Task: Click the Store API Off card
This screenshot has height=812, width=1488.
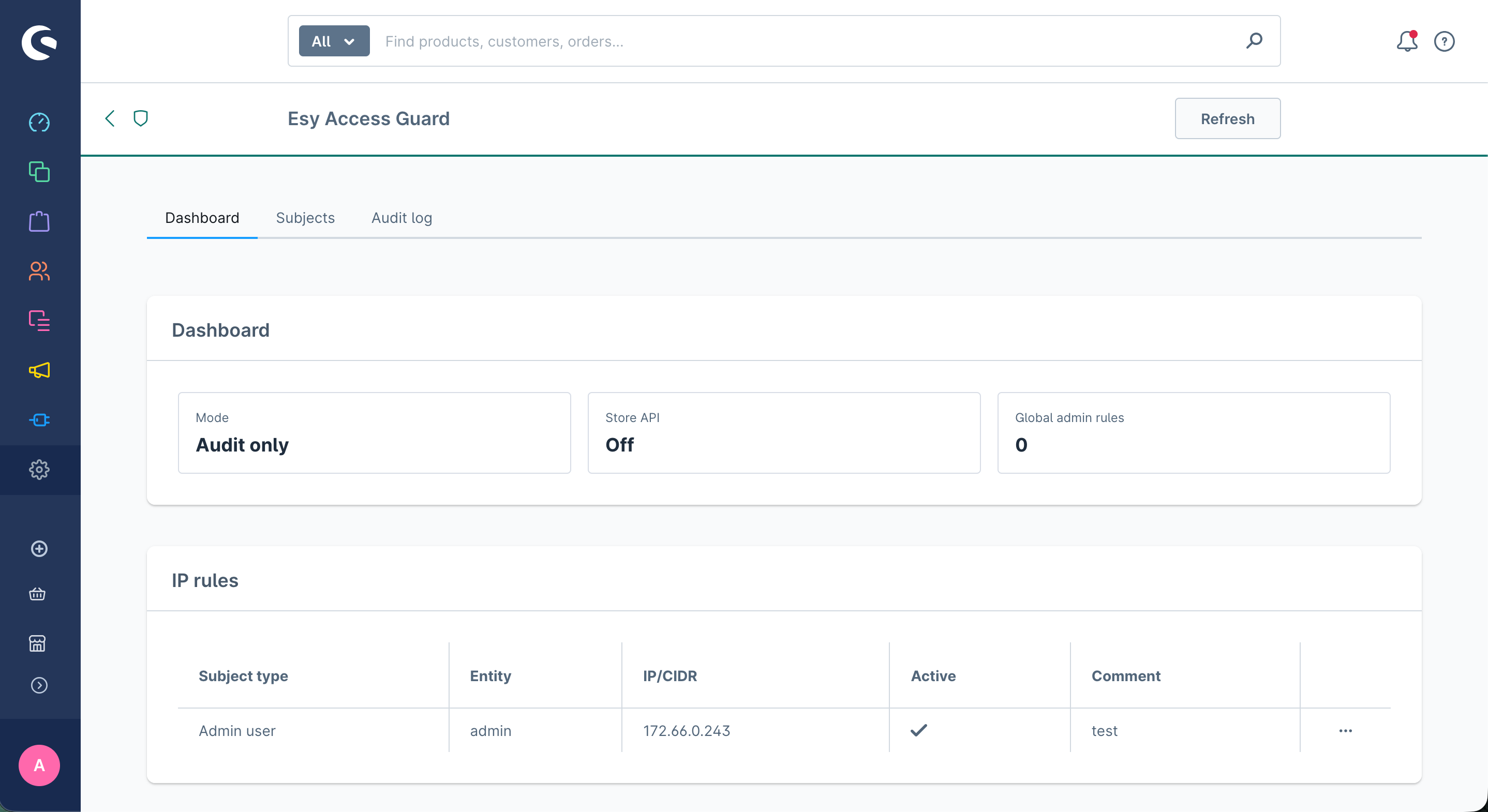Action: pos(784,432)
